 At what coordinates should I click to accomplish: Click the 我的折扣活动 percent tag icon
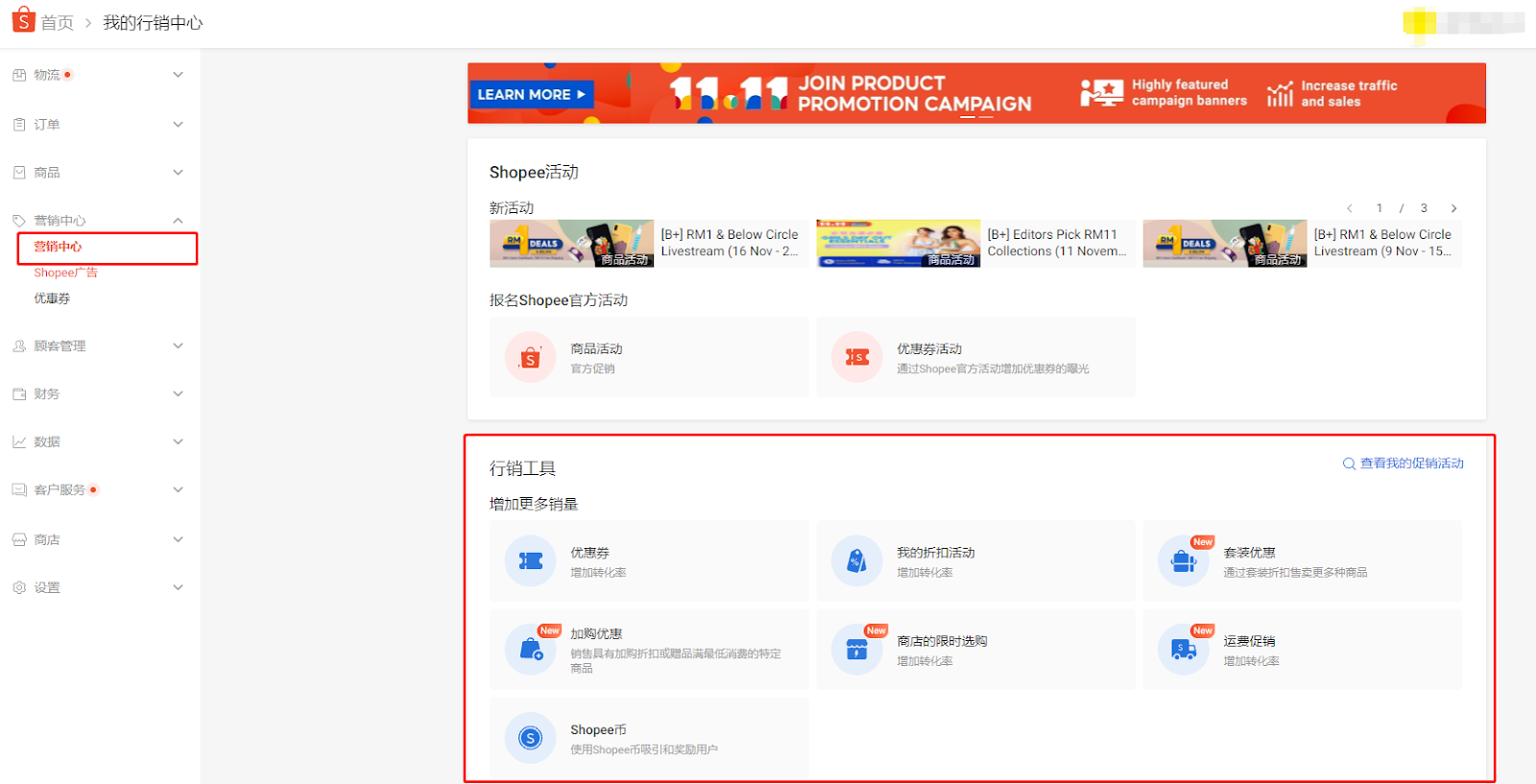point(857,561)
